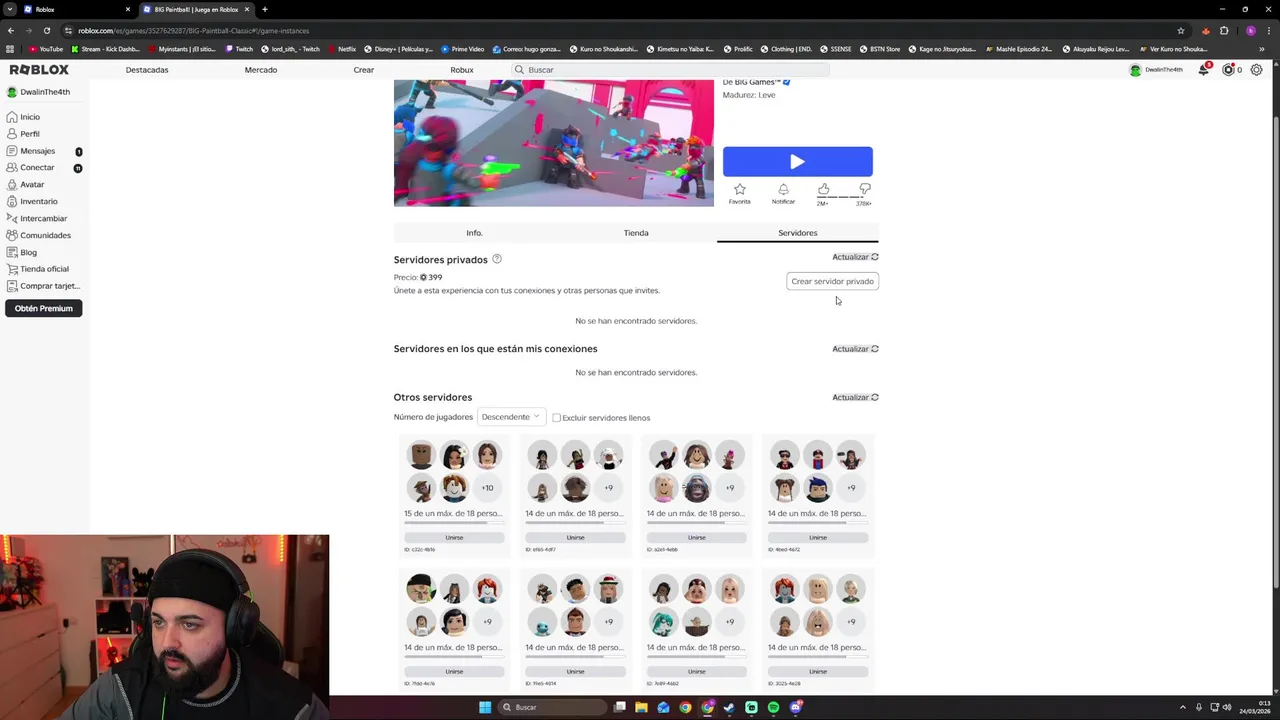The height and width of the screenshot is (720, 1280).
Task: Open Perfil in the sidebar
Action: [24, 134]
